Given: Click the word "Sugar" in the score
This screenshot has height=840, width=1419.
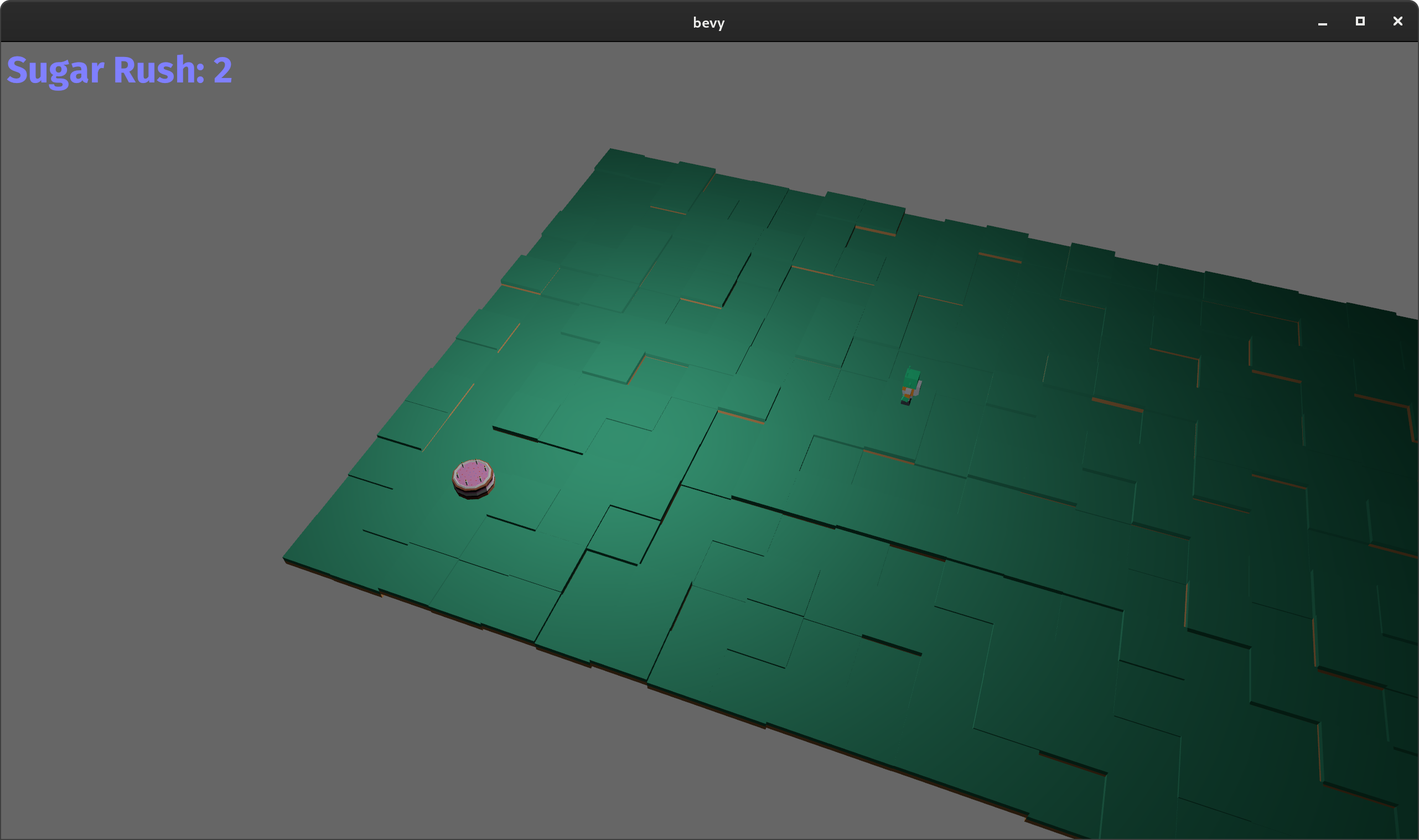Looking at the screenshot, I should tap(55, 70).
